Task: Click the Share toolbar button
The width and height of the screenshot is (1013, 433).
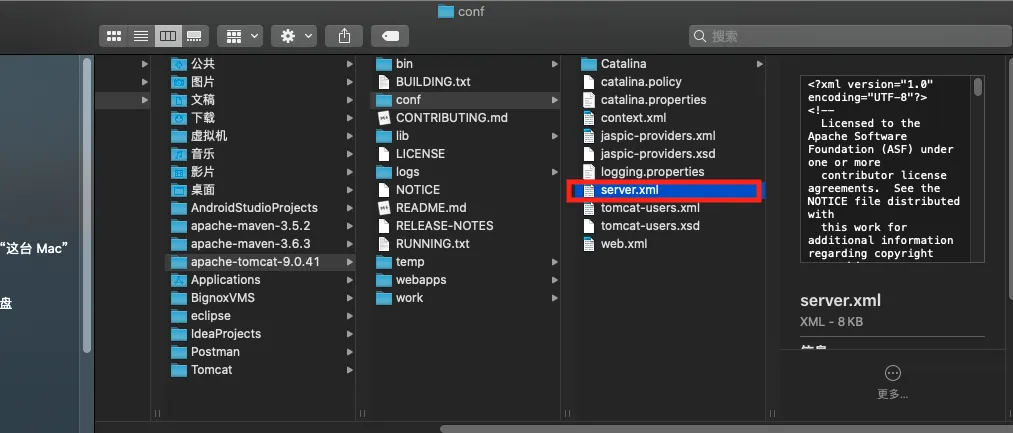Action: (344, 36)
